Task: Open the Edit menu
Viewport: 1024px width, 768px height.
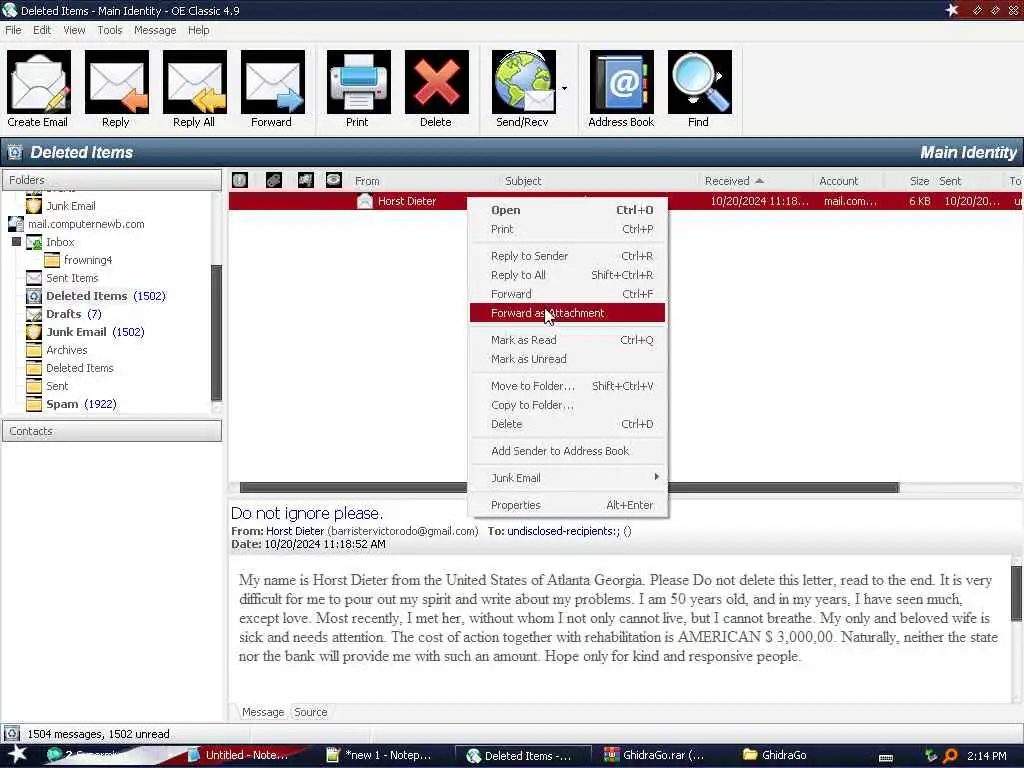Action: (42, 30)
